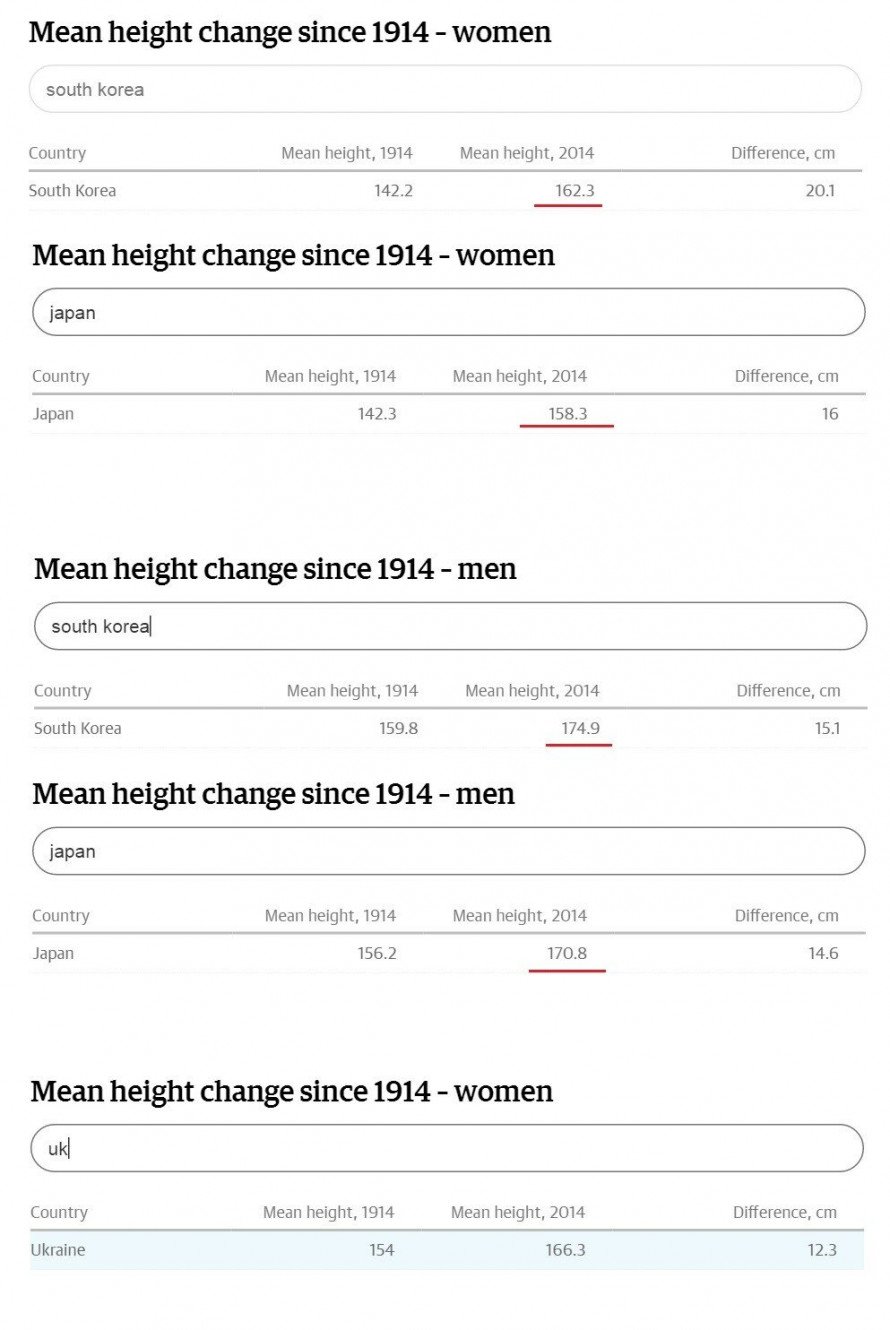Select the highlighted Ukraine result row
Screen dimensions: 890x1330
pyautogui.click(x=446, y=1250)
